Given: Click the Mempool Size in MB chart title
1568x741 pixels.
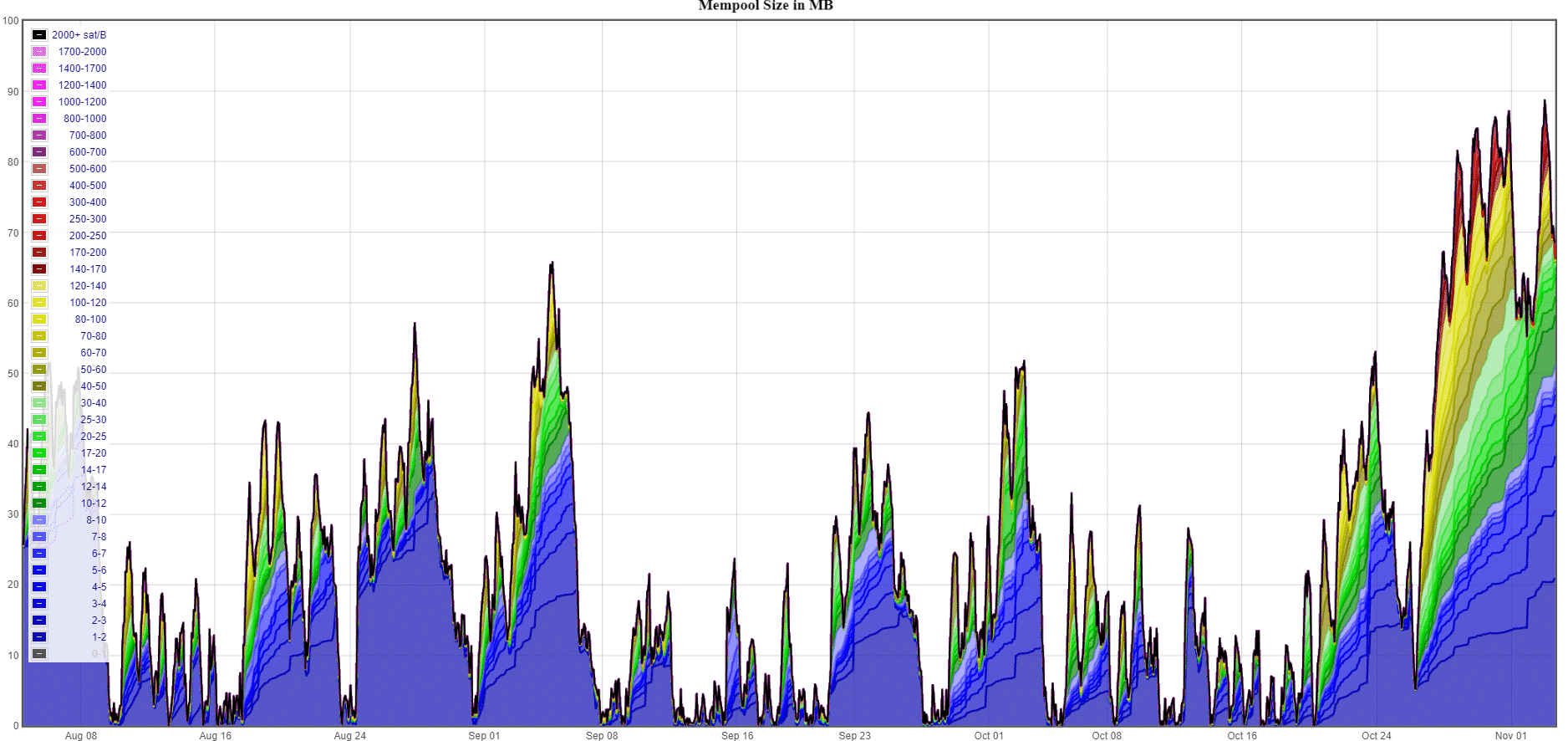Looking at the screenshot, I should pos(766,6).
